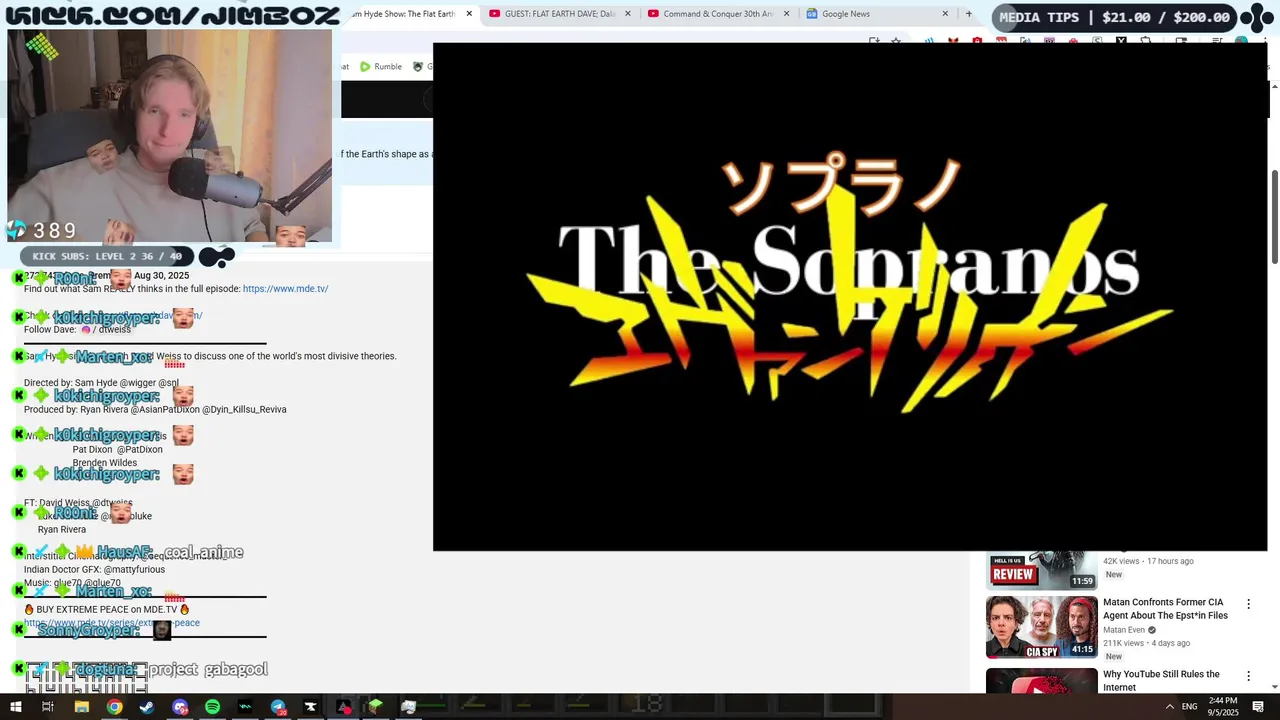Screen dimensions: 1280x720
Task: Open Spotify from the taskbar
Action: point(212,707)
